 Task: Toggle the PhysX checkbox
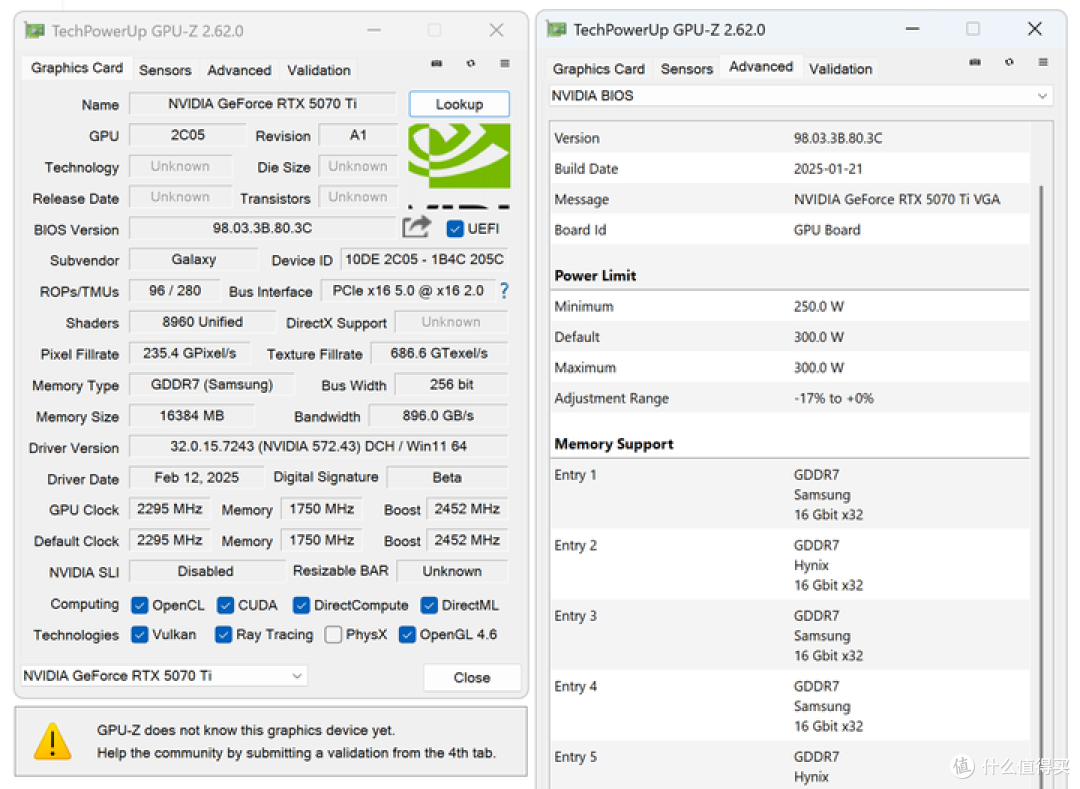[x=333, y=634]
